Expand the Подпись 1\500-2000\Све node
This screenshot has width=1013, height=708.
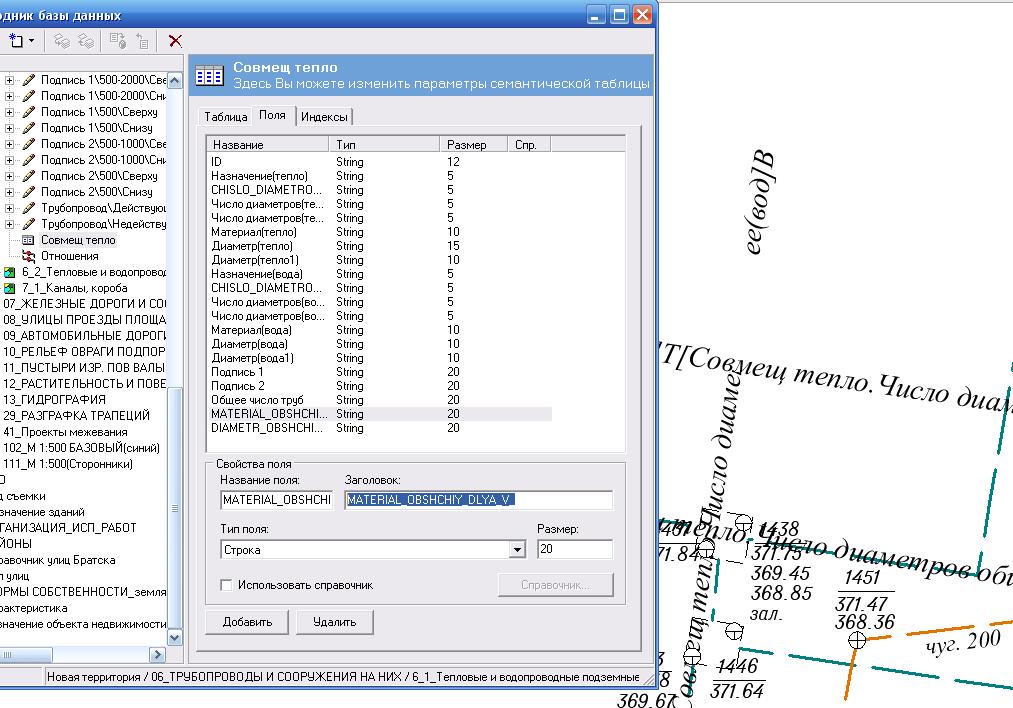coord(9,80)
